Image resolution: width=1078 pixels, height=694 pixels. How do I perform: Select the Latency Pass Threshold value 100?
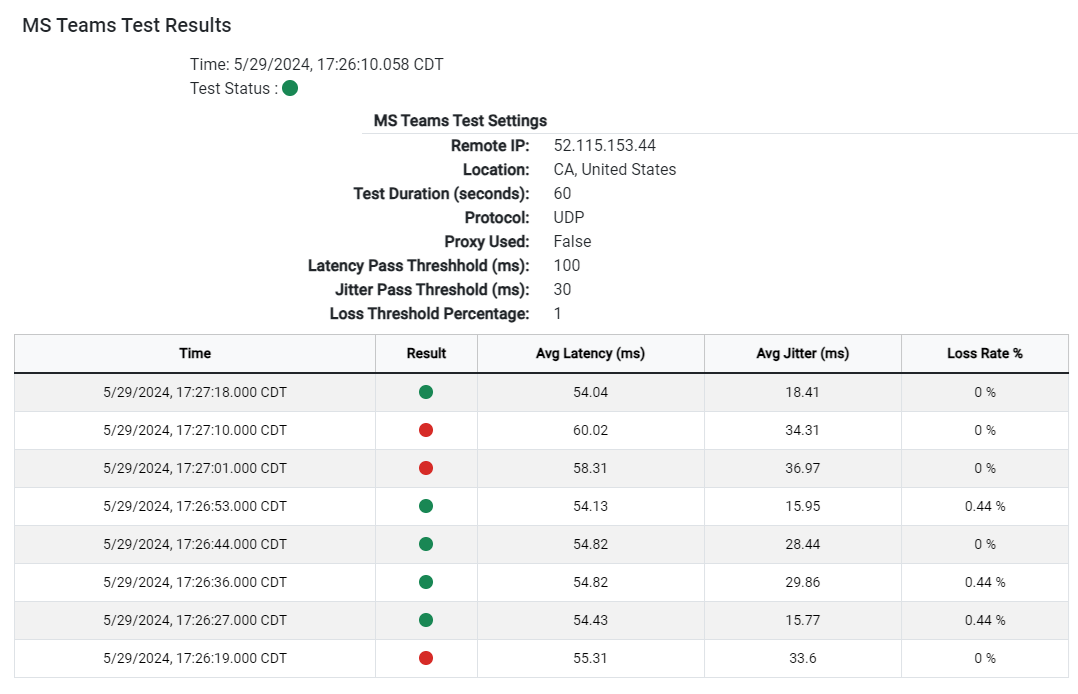click(566, 265)
